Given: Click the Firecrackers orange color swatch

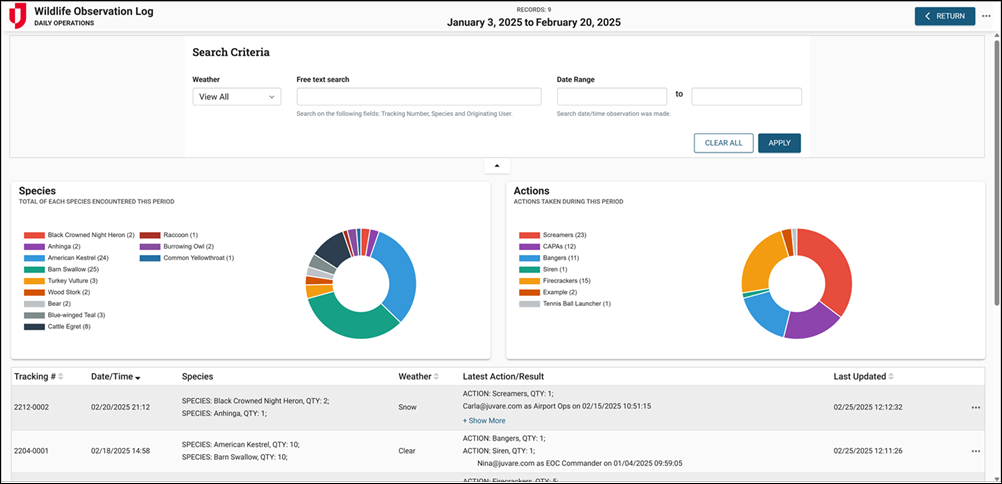Looking at the screenshot, I should pyautogui.click(x=529, y=281).
